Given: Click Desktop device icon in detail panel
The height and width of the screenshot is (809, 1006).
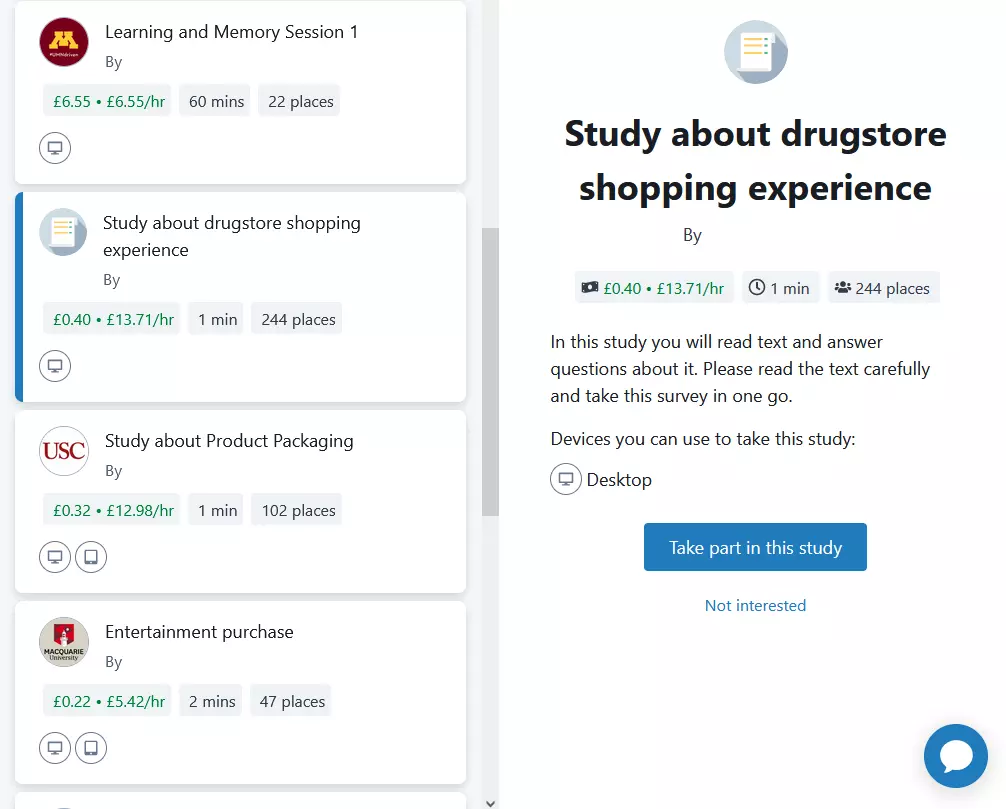Looking at the screenshot, I should (566, 479).
